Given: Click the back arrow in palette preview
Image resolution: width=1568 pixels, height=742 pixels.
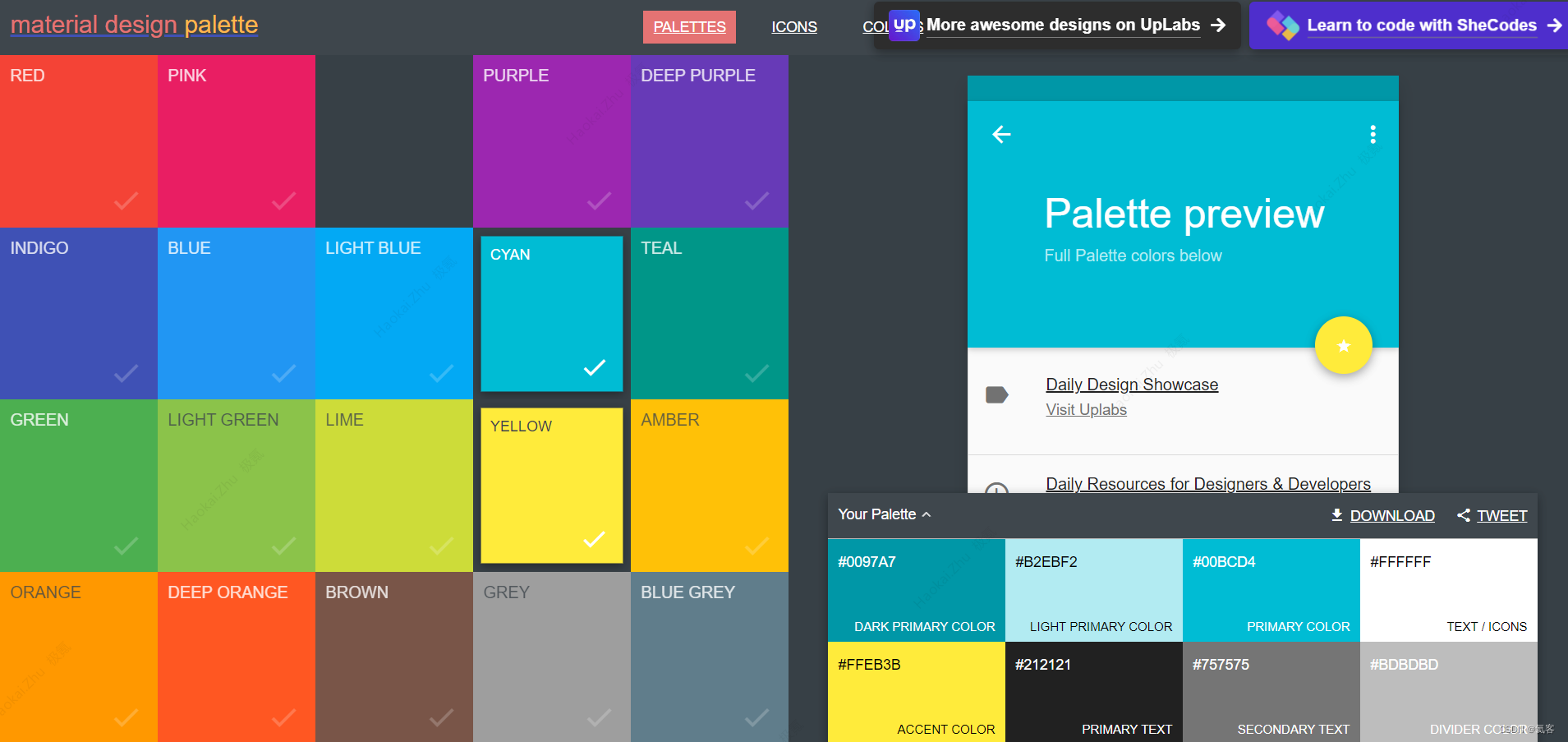Looking at the screenshot, I should coord(1001,134).
